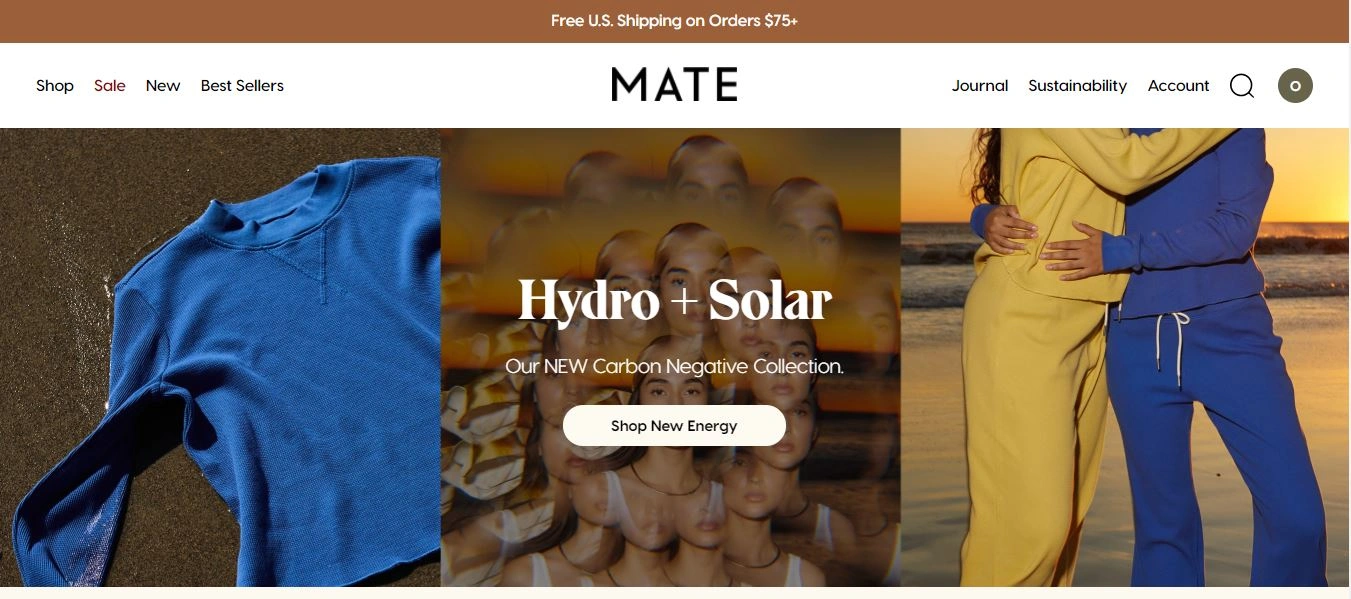Click the Carbon Negative Collection subtitle
The width and height of the screenshot is (1351, 599).
(674, 366)
